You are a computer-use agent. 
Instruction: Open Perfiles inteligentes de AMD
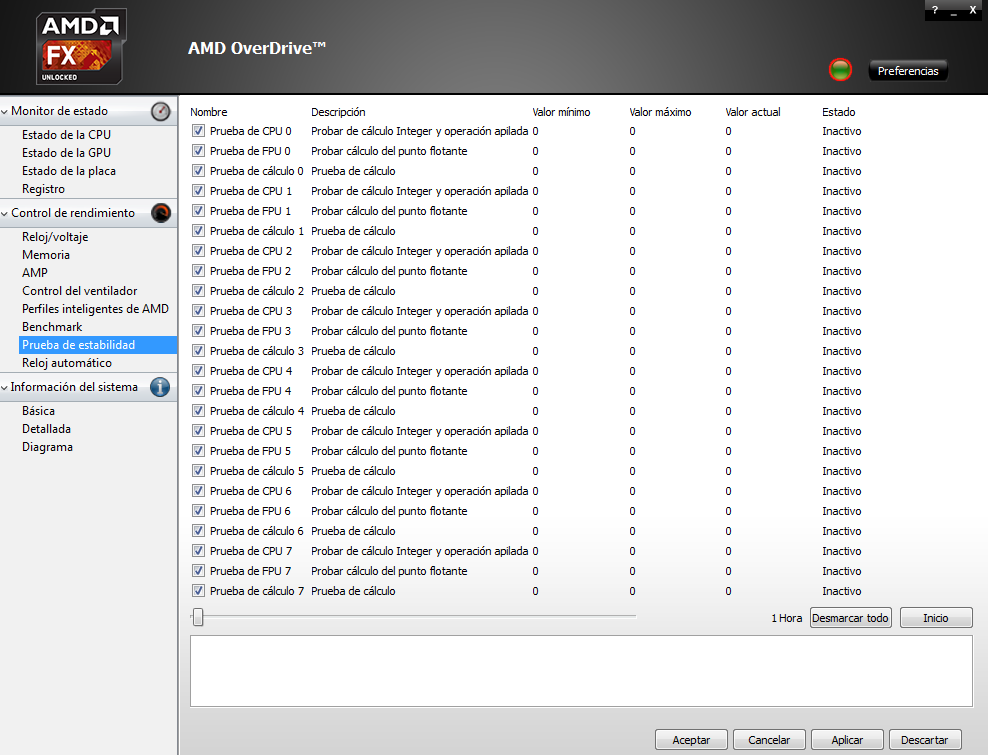(x=95, y=309)
